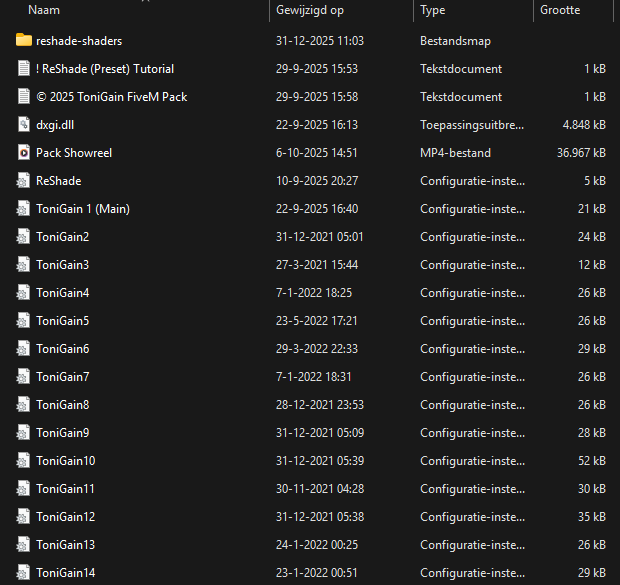The height and width of the screenshot is (585, 620).
Task: Select the ReShade configuration file icon
Action: point(25,181)
